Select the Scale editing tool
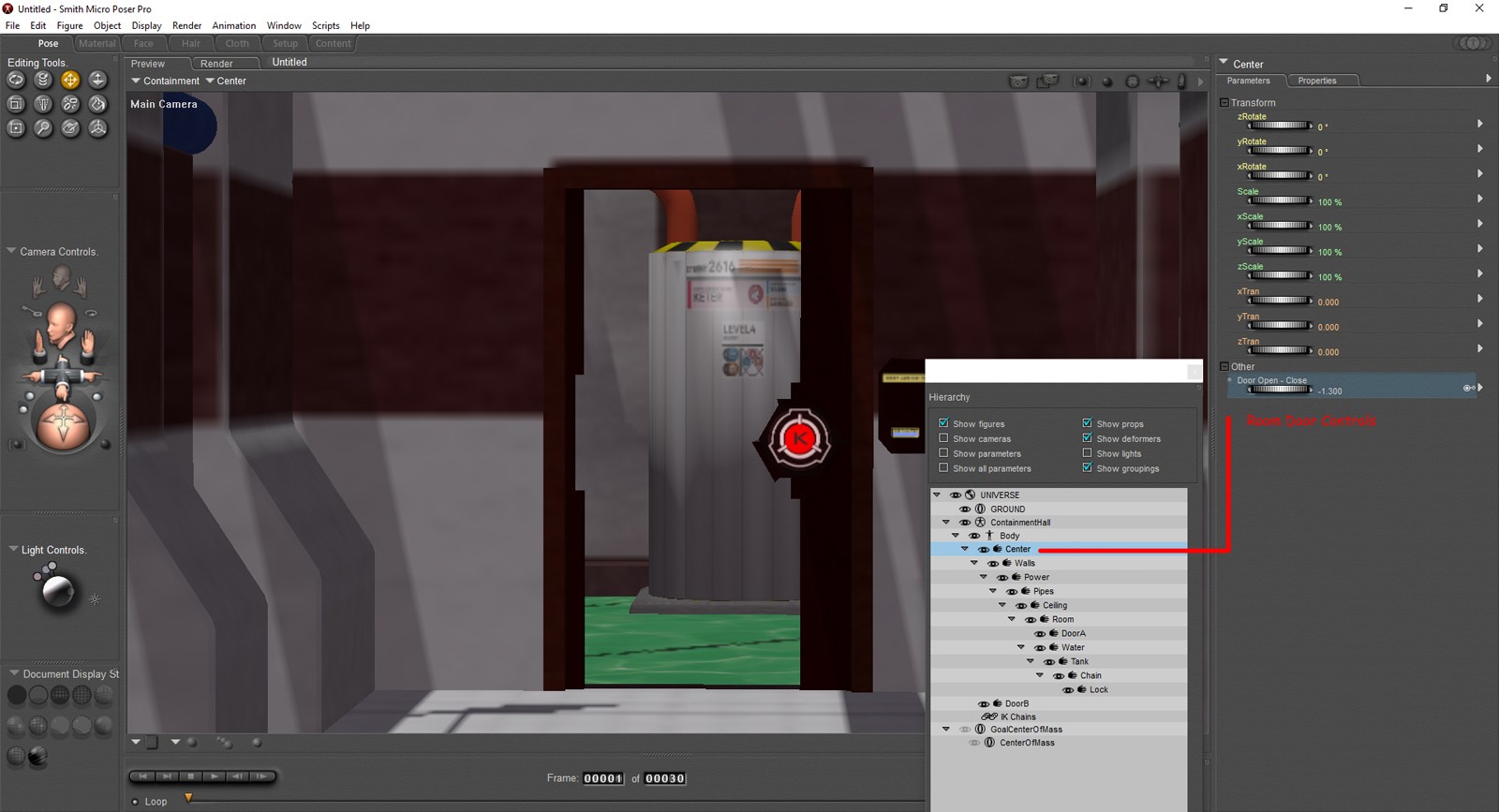 click(16, 104)
